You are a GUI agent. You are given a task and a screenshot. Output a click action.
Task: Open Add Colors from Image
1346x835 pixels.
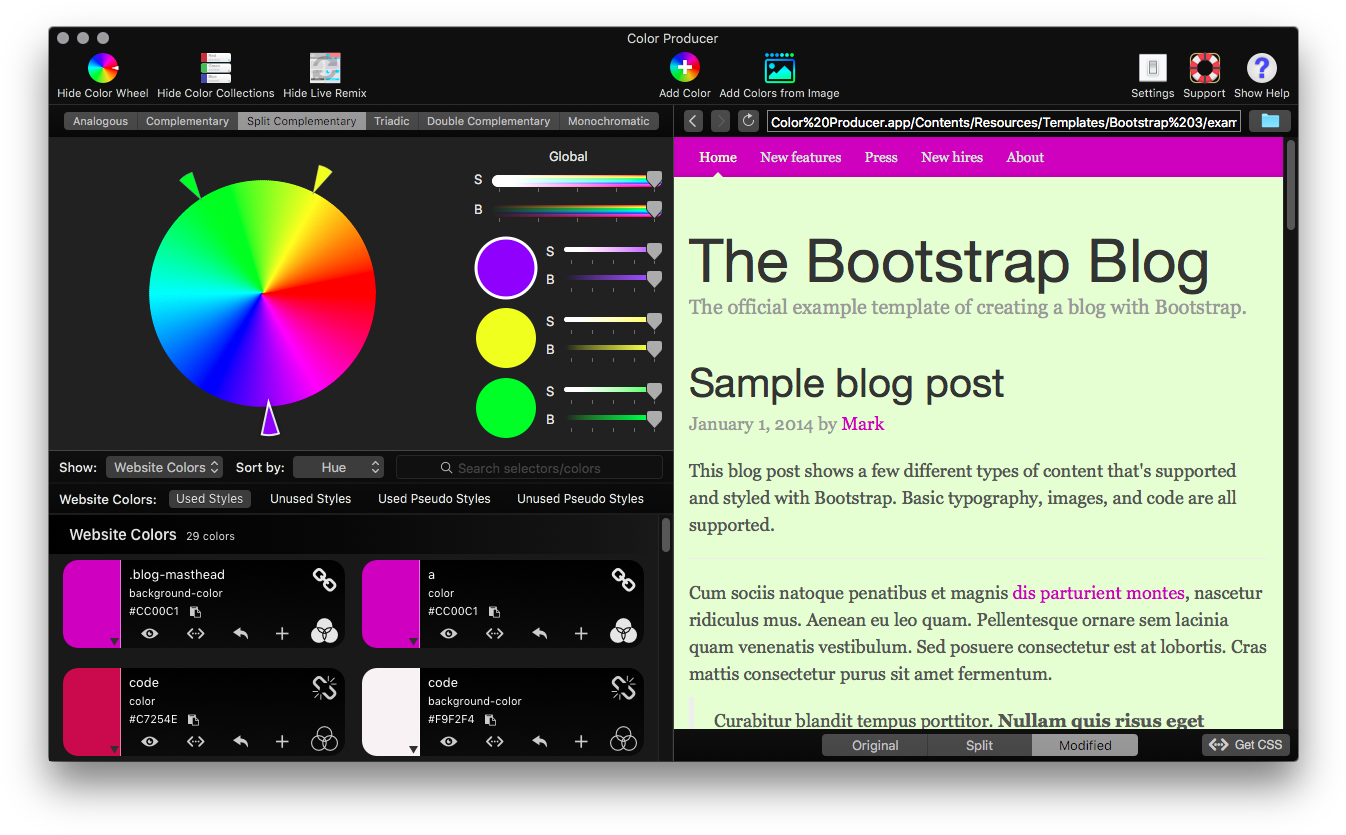pos(779,68)
